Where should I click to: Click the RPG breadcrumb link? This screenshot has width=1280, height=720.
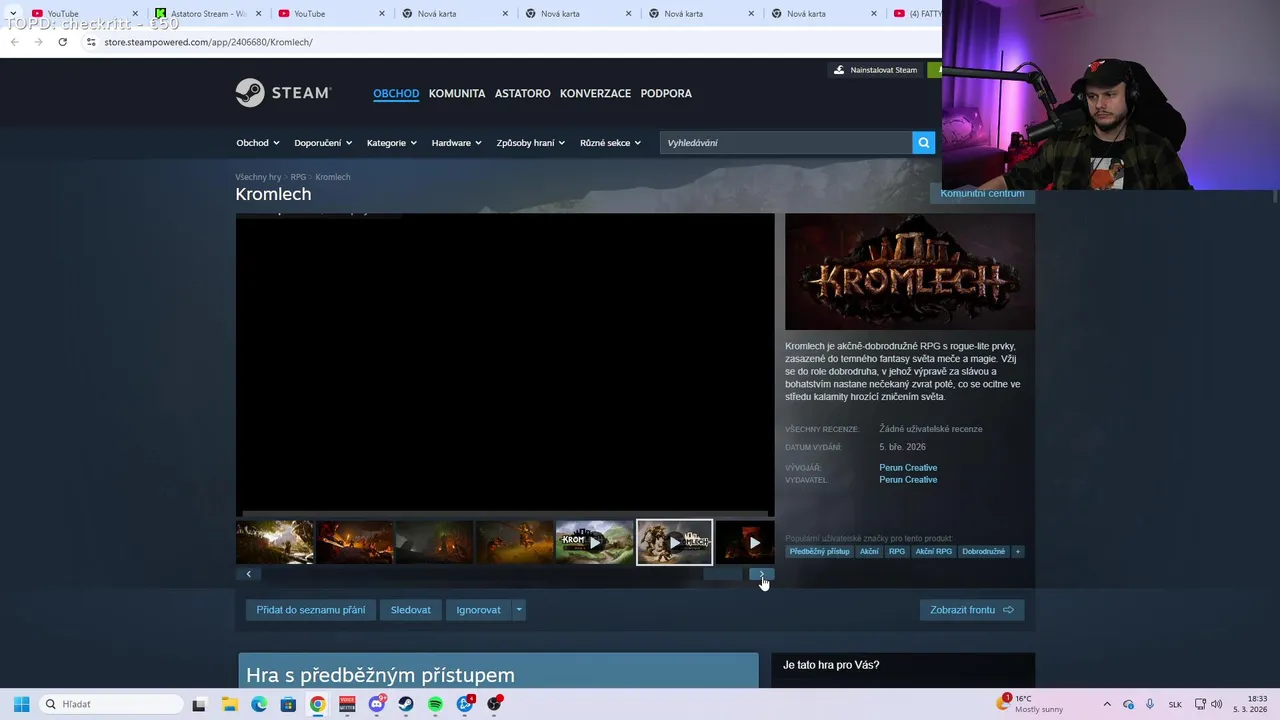click(298, 177)
